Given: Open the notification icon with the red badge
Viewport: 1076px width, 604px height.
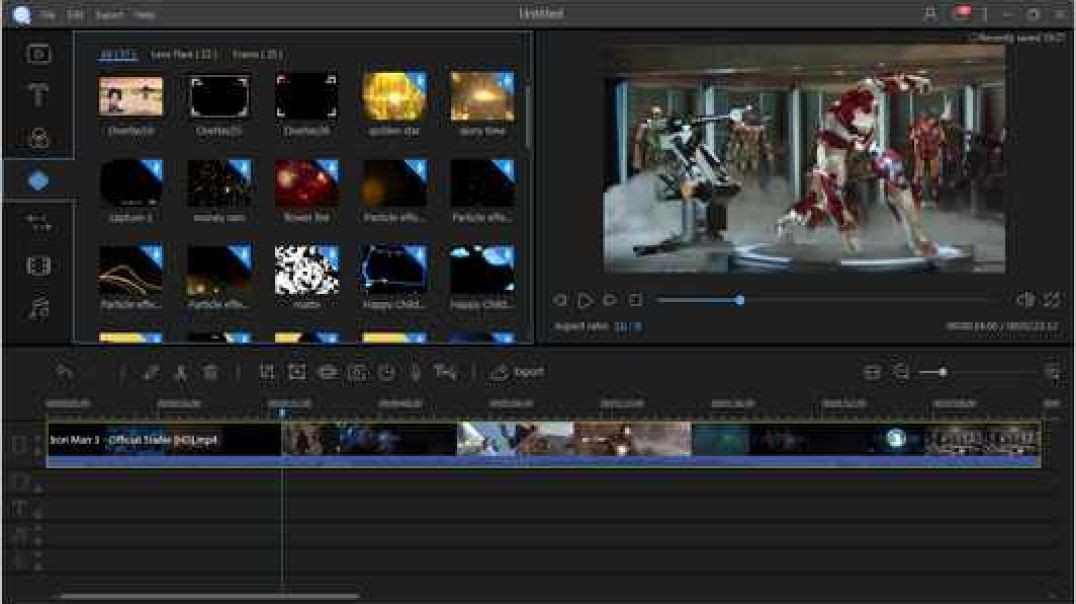Looking at the screenshot, I should point(961,14).
